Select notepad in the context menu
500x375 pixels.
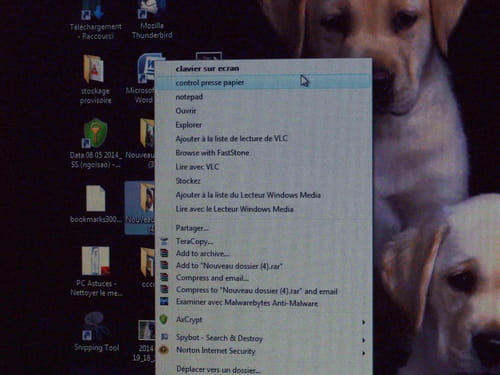pyautogui.click(x=263, y=97)
